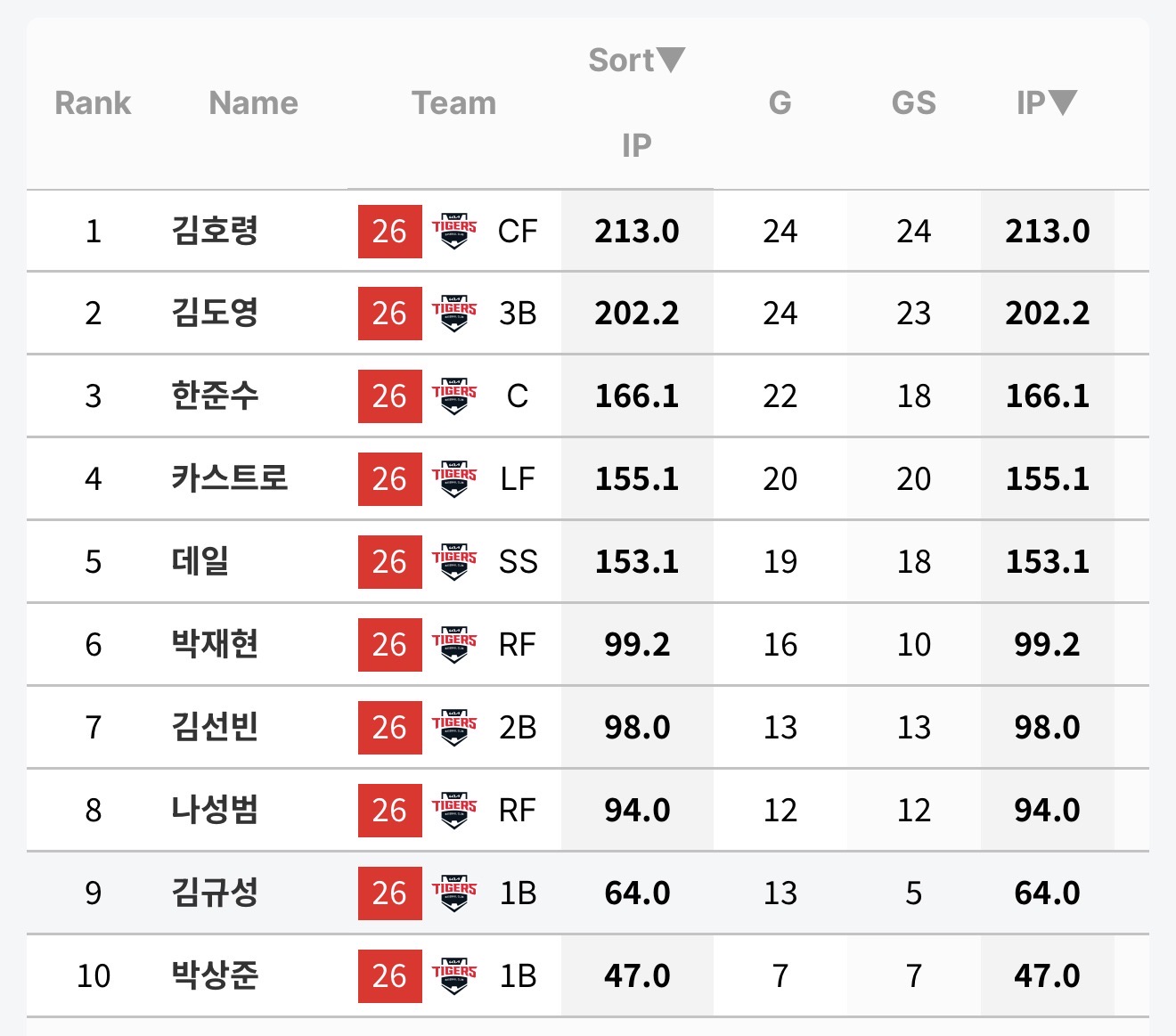Open player 김규성's profile link
The width and height of the screenshot is (1176, 1036).
coord(215,893)
